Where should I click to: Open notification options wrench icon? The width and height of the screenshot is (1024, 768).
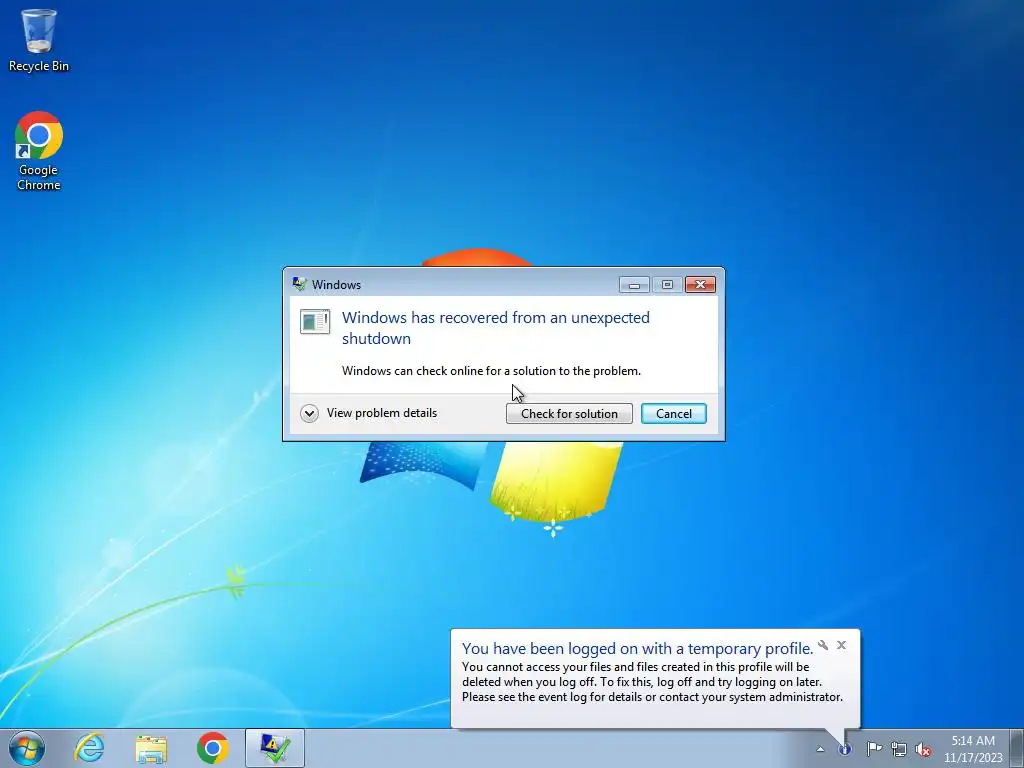(x=823, y=645)
